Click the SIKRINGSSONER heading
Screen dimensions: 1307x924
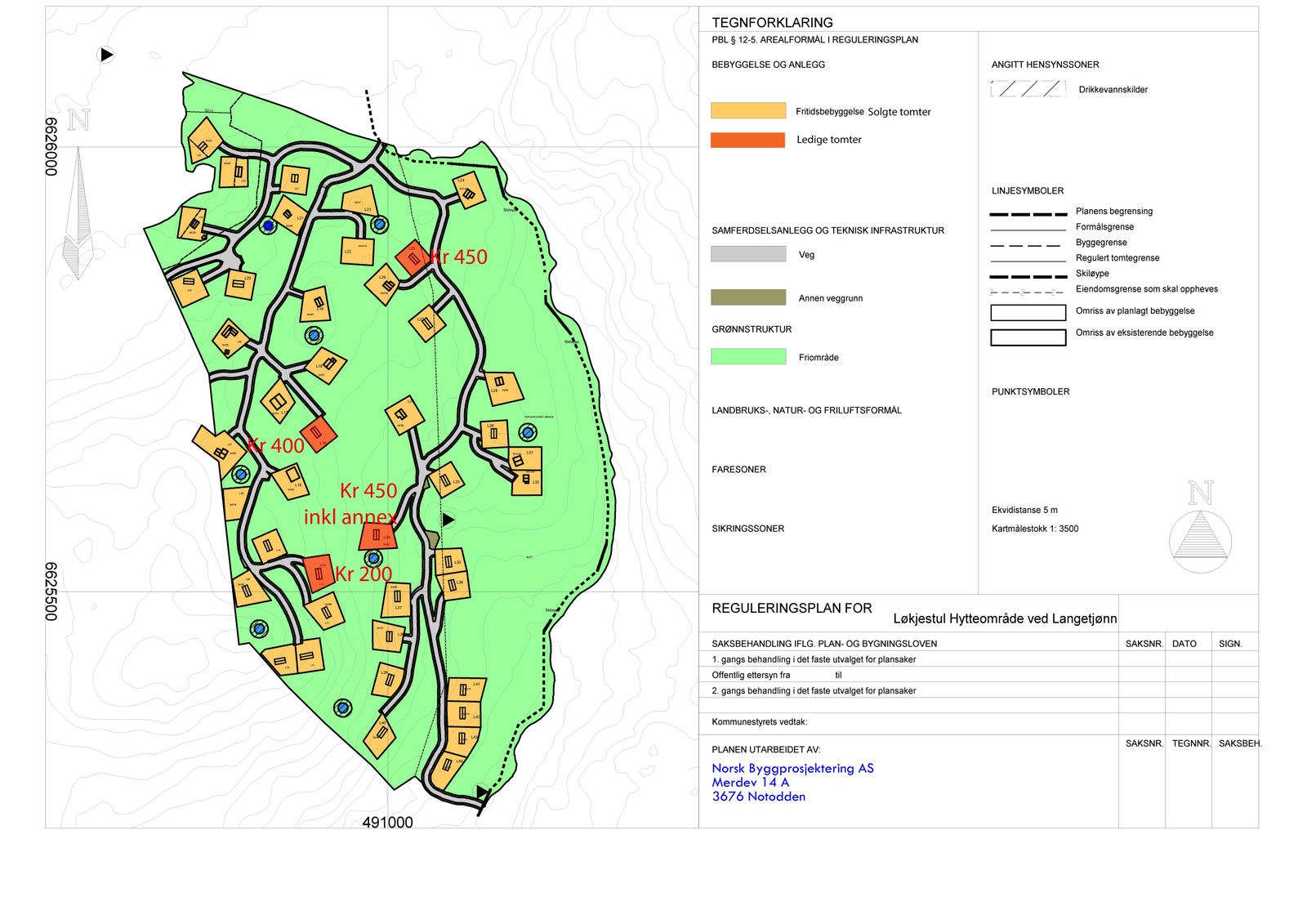(748, 529)
